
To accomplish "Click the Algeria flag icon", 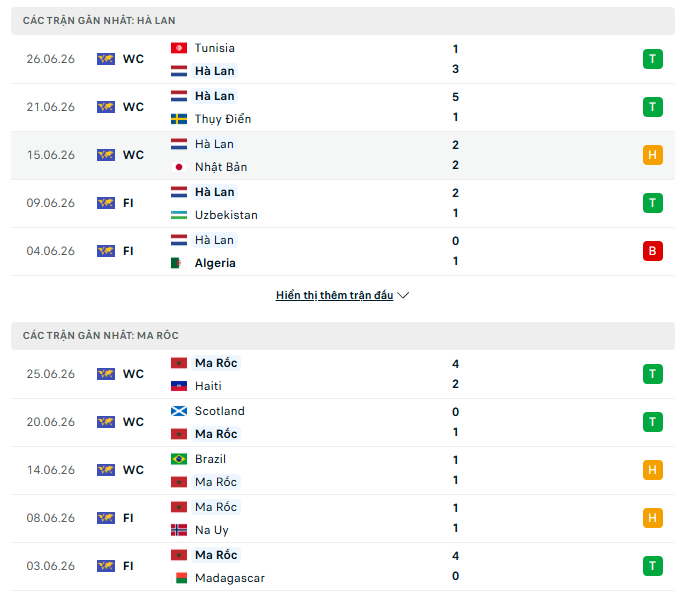I will [179, 263].
